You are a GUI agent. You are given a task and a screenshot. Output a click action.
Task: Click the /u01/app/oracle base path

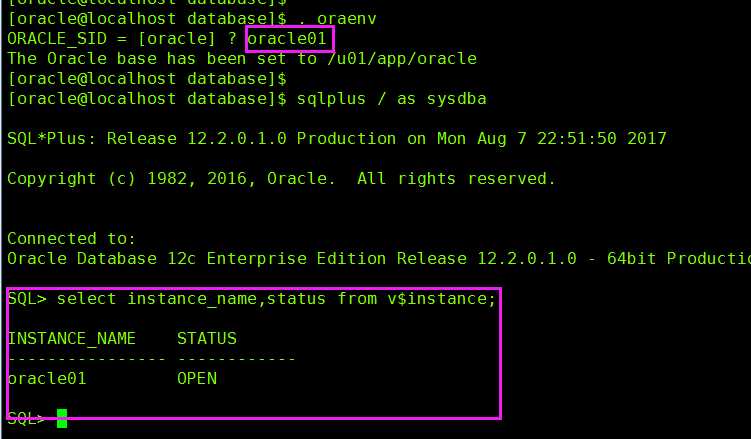(401, 58)
